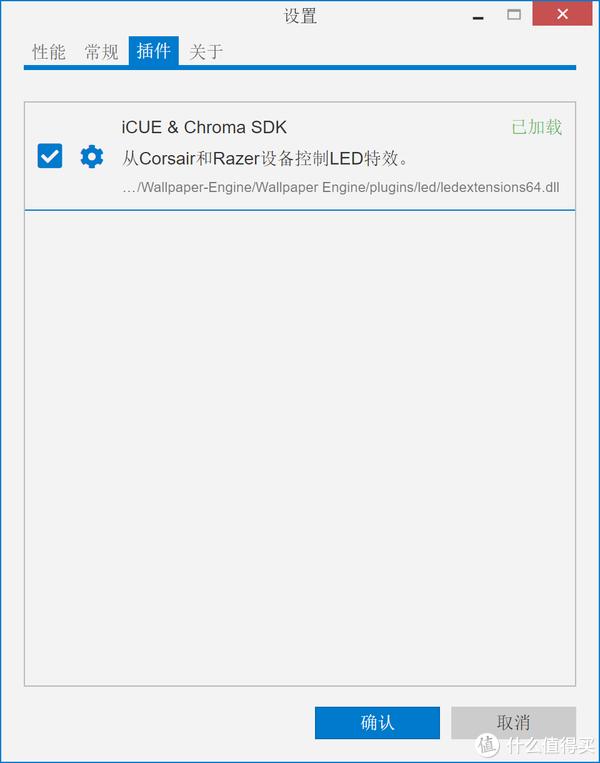Viewport: 600px width, 763px height.
Task: Click the Corsair和Razer LED description line
Action: (x=266, y=158)
